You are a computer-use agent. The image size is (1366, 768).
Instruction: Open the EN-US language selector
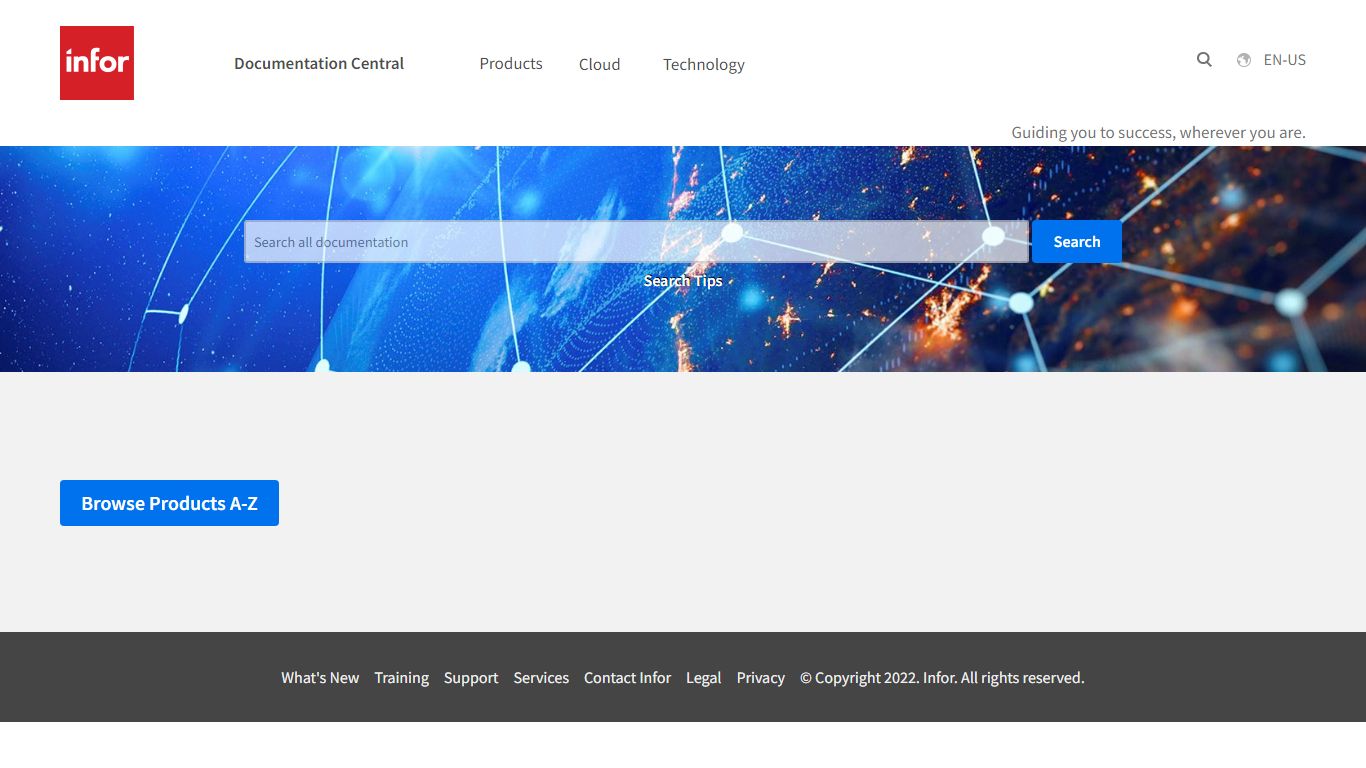point(1285,60)
